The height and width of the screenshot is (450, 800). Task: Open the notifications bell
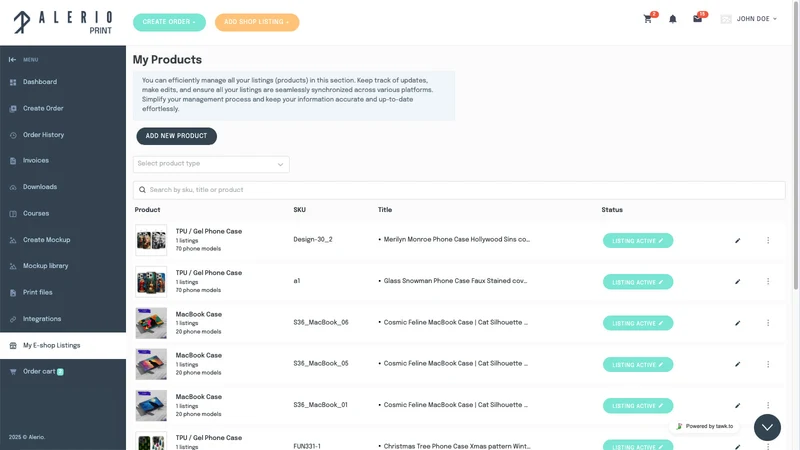[672, 19]
